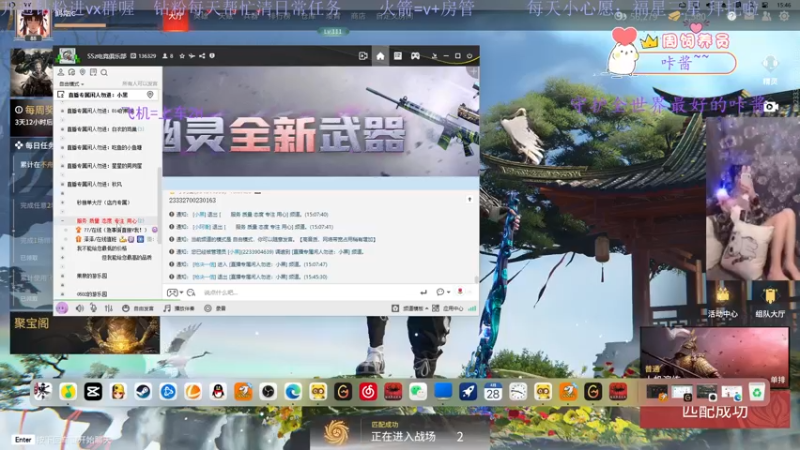Open the news panel icon beside the home icon
The height and width of the screenshot is (450, 800).
397,56
